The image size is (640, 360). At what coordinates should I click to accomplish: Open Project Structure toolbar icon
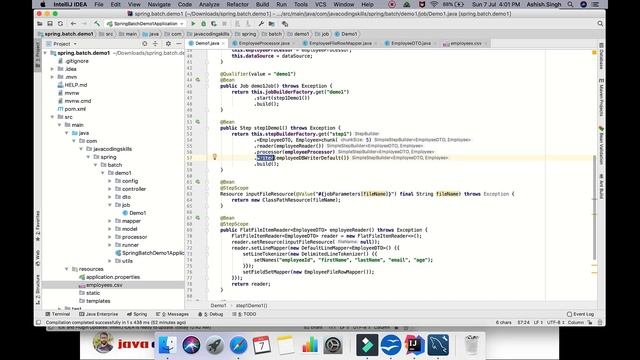tap(272, 24)
